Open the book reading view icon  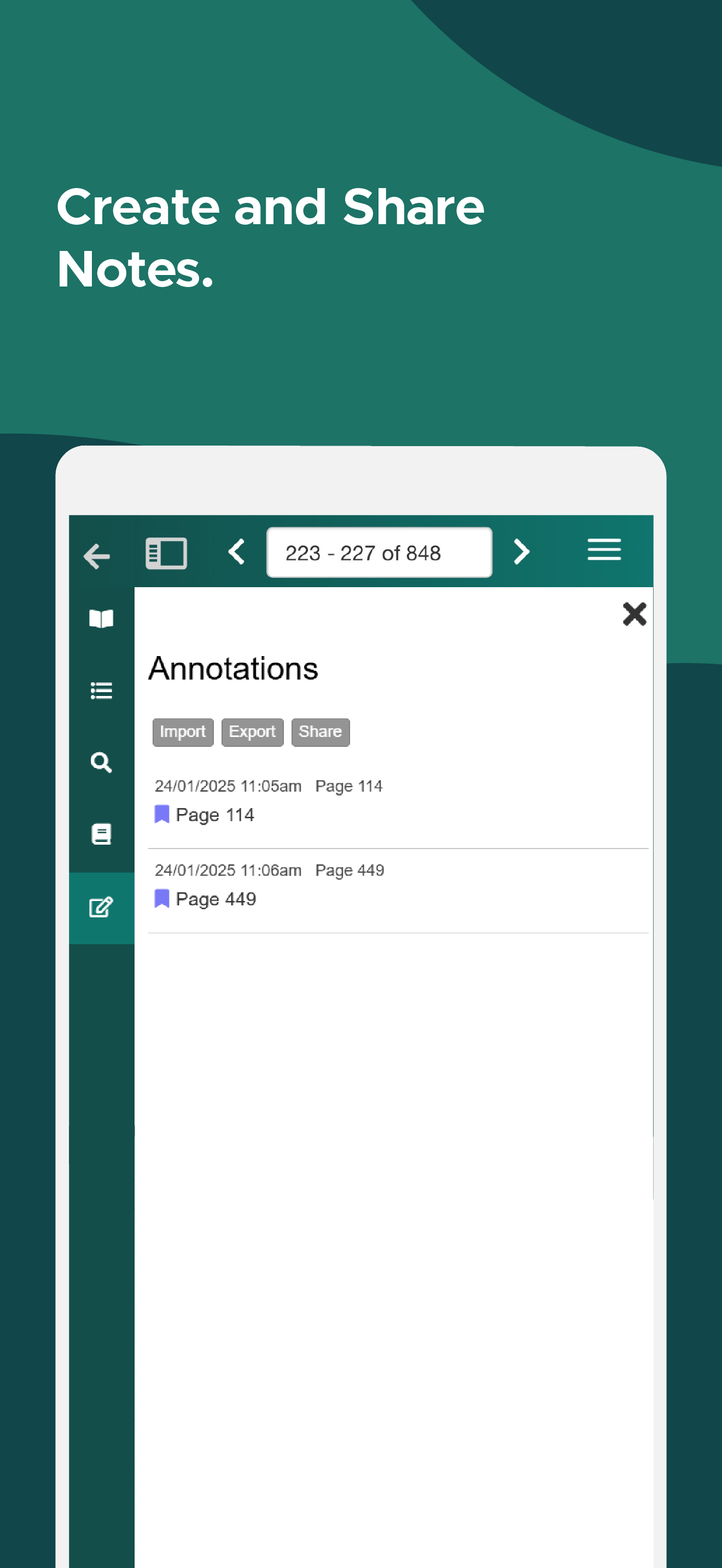(101, 619)
